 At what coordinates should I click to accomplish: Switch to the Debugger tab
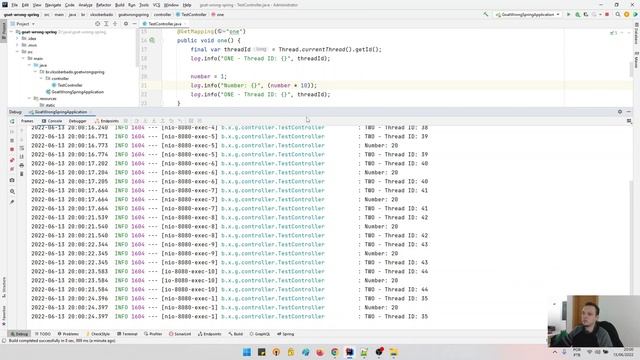[x=77, y=121]
